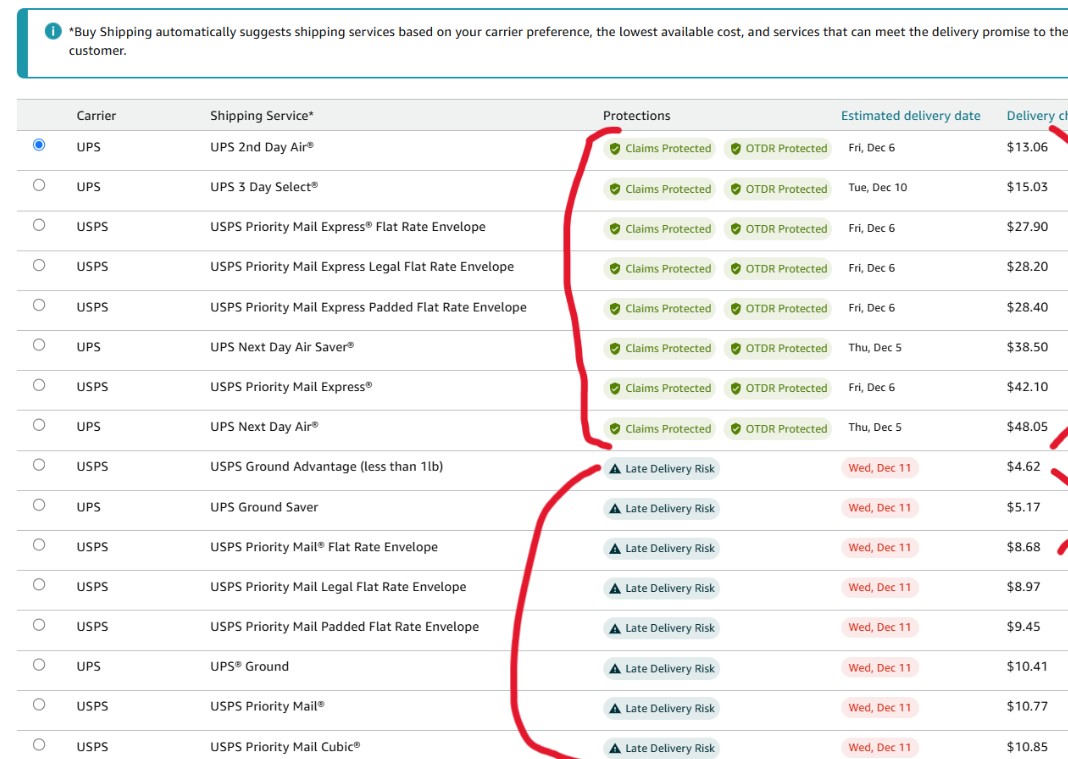Click Late Delivery Risk badge in $8.97 row
The image size is (1068, 759).
pyautogui.click(x=661, y=588)
